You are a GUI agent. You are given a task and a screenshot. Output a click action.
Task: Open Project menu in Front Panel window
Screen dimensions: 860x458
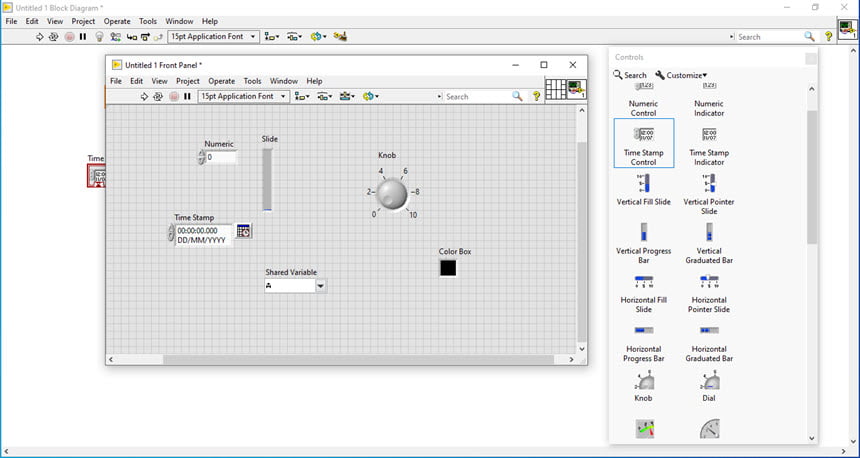point(188,81)
